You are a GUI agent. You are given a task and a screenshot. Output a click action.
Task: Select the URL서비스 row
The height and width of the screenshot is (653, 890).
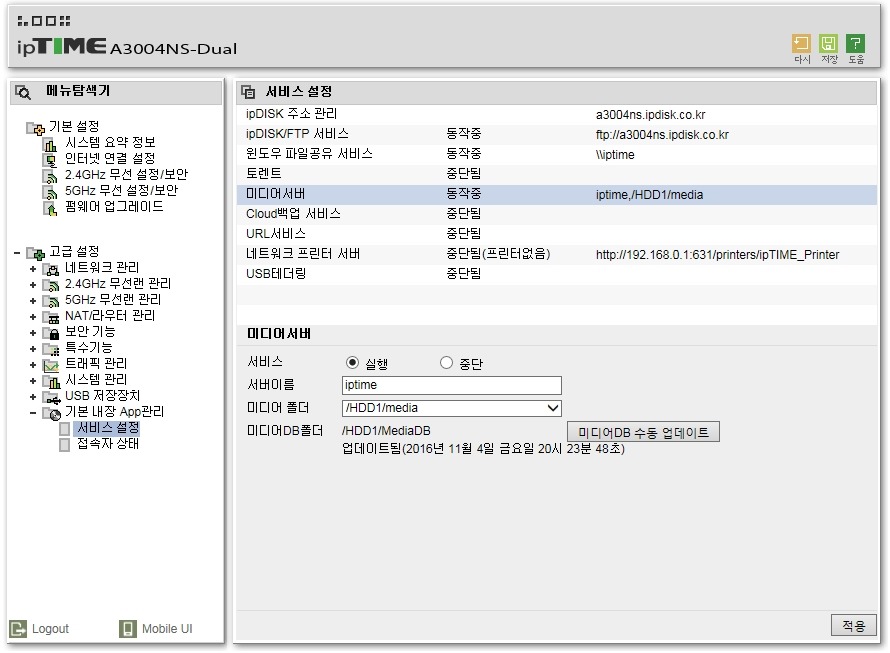point(556,234)
